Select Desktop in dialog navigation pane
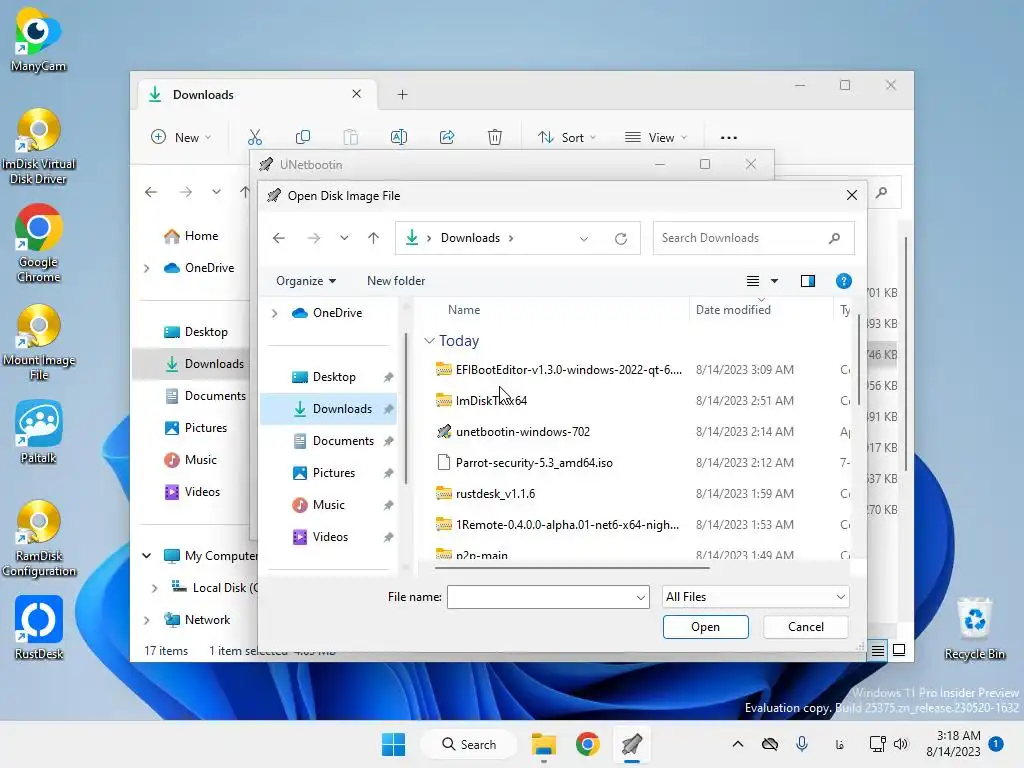 (333, 377)
